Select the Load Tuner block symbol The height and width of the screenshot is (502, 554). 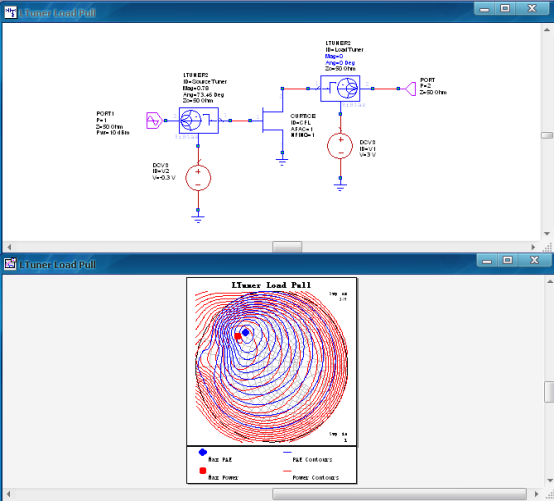click(x=340, y=88)
